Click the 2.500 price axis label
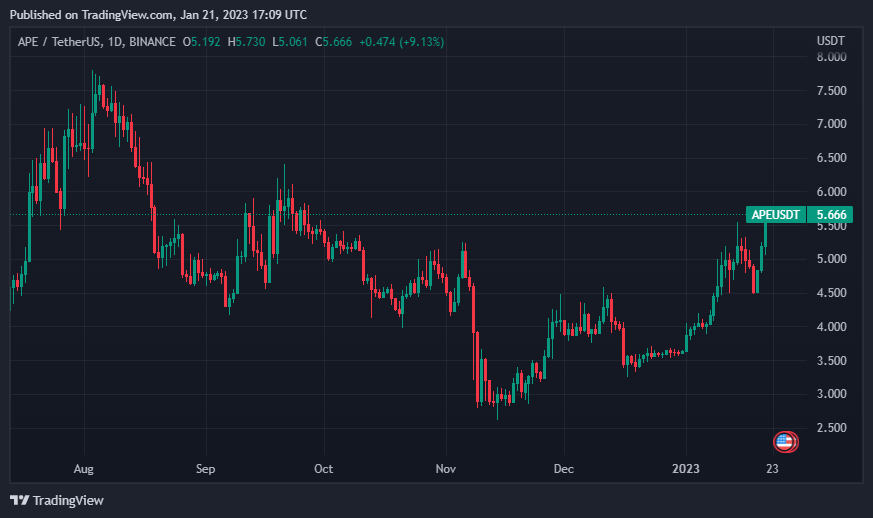This screenshot has height=518, width=873. point(831,428)
